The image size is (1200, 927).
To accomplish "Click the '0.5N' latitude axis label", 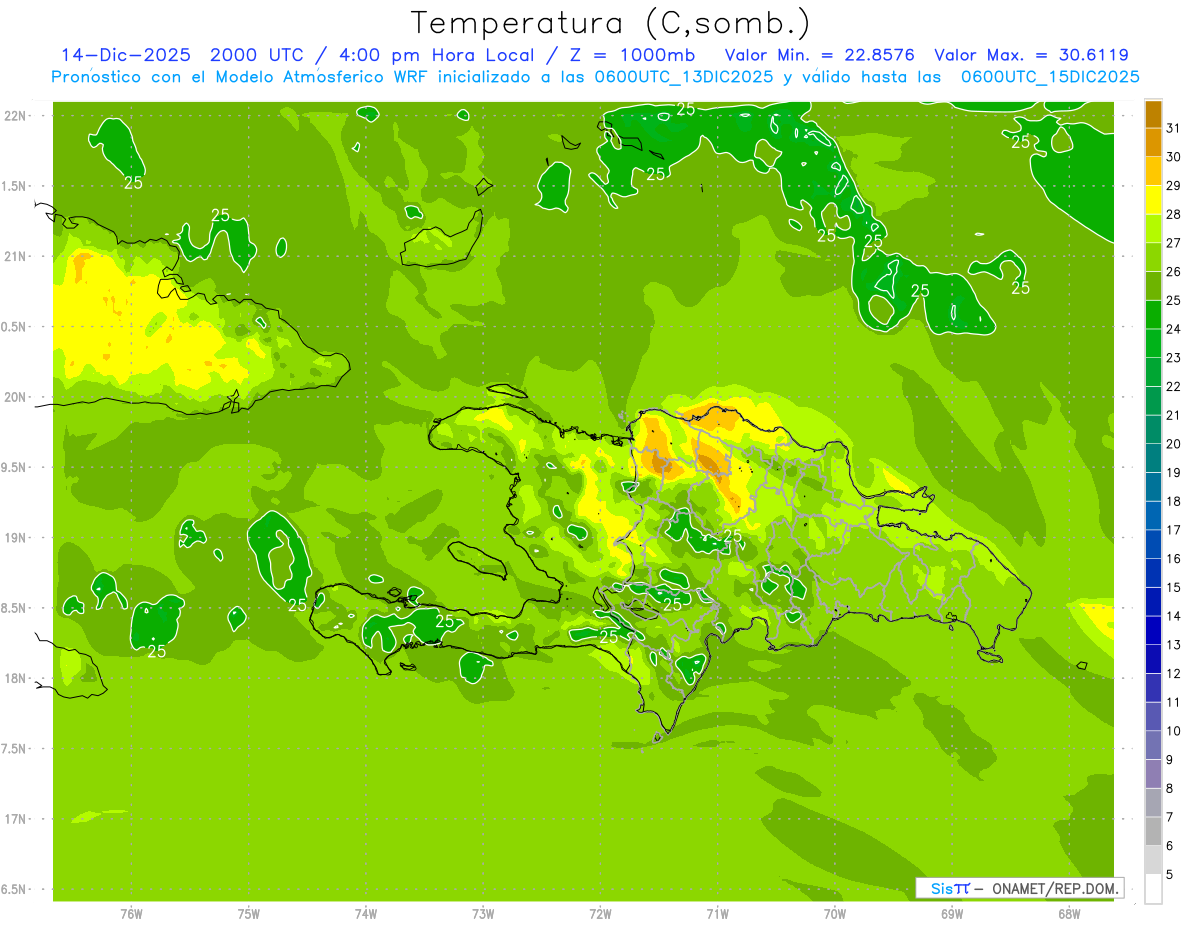I will click(15, 327).
